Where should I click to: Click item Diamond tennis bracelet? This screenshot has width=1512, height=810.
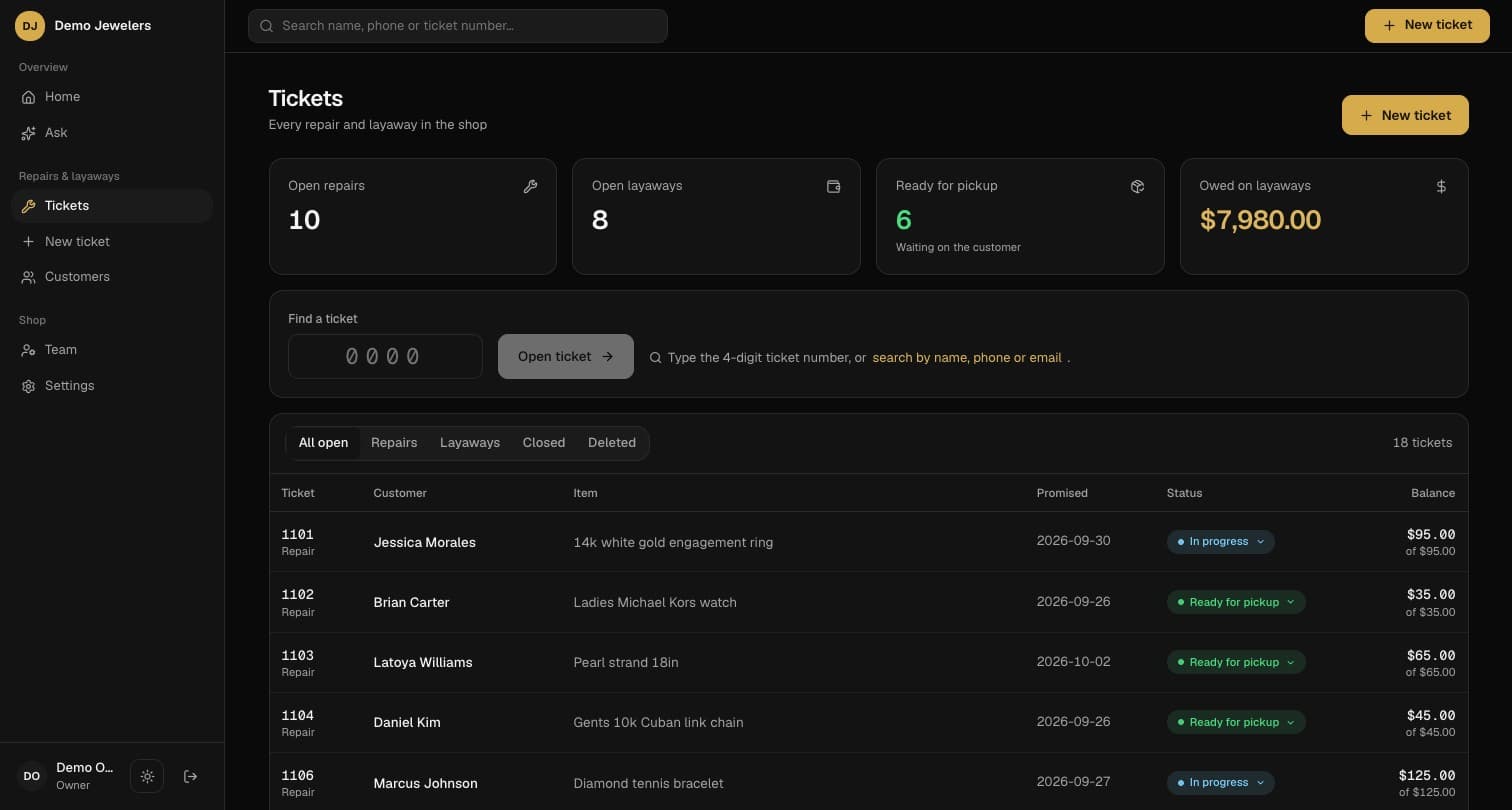coord(648,784)
